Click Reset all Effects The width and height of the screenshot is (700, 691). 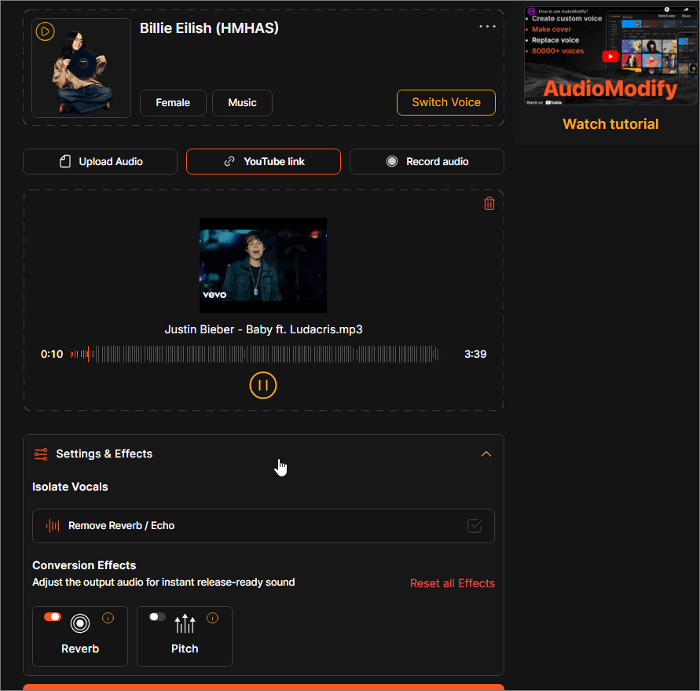[x=452, y=583]
